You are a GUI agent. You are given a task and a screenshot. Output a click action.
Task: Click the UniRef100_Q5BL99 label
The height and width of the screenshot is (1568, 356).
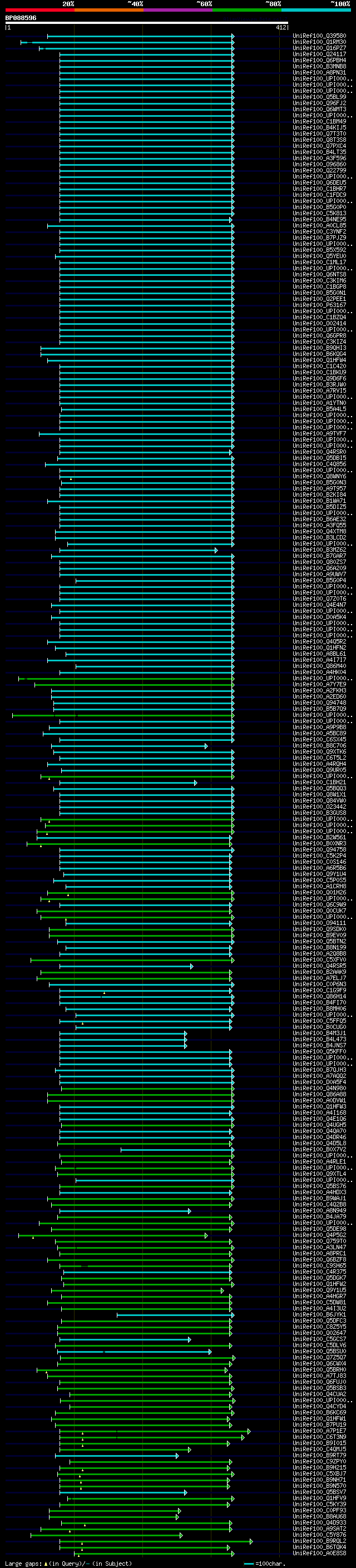(x=319, y=97)
